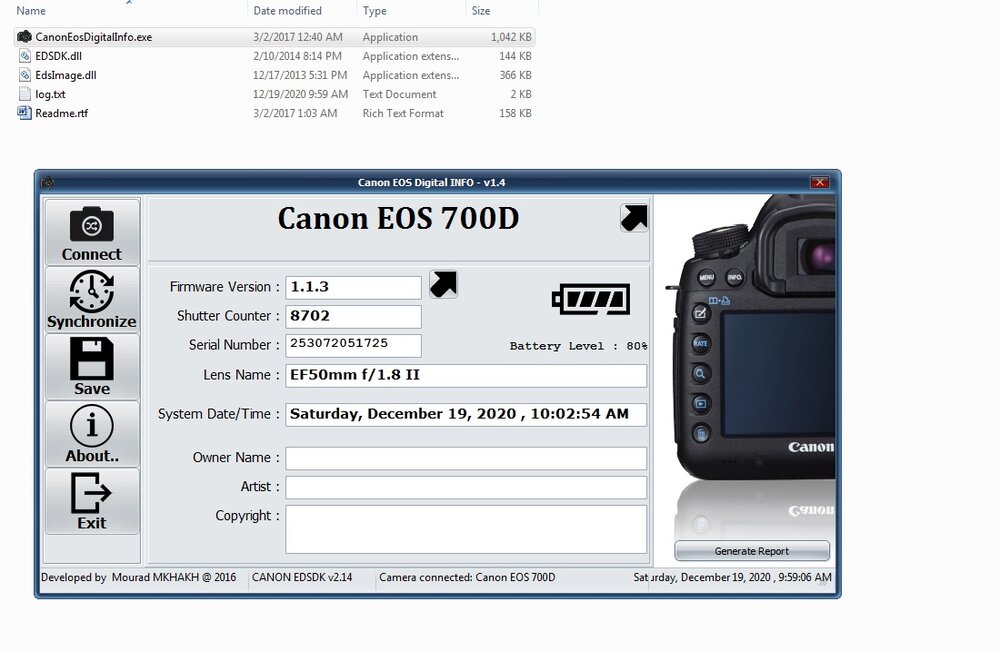The width and height of the screenshot is (1000, 651).
Task: Select CanonEosDigitalInfo.exe in file list
Action: point(93,37)
